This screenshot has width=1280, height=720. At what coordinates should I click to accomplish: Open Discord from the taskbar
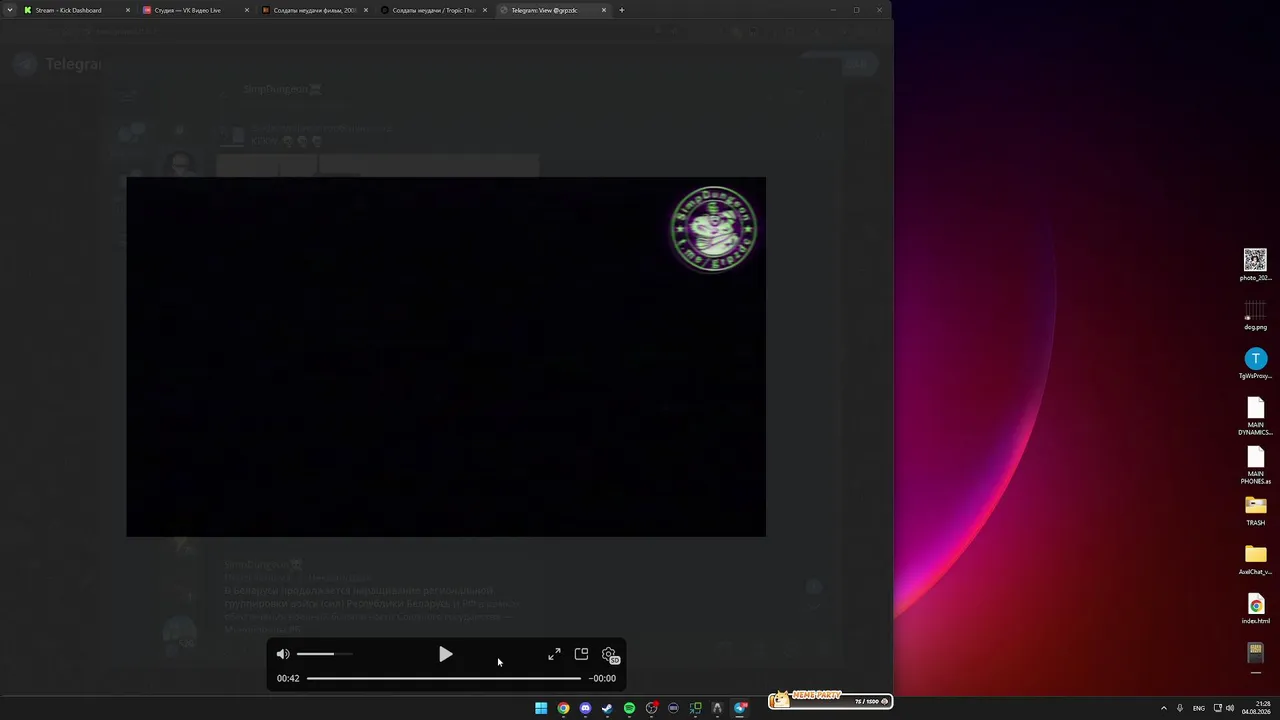coord(585,708)
